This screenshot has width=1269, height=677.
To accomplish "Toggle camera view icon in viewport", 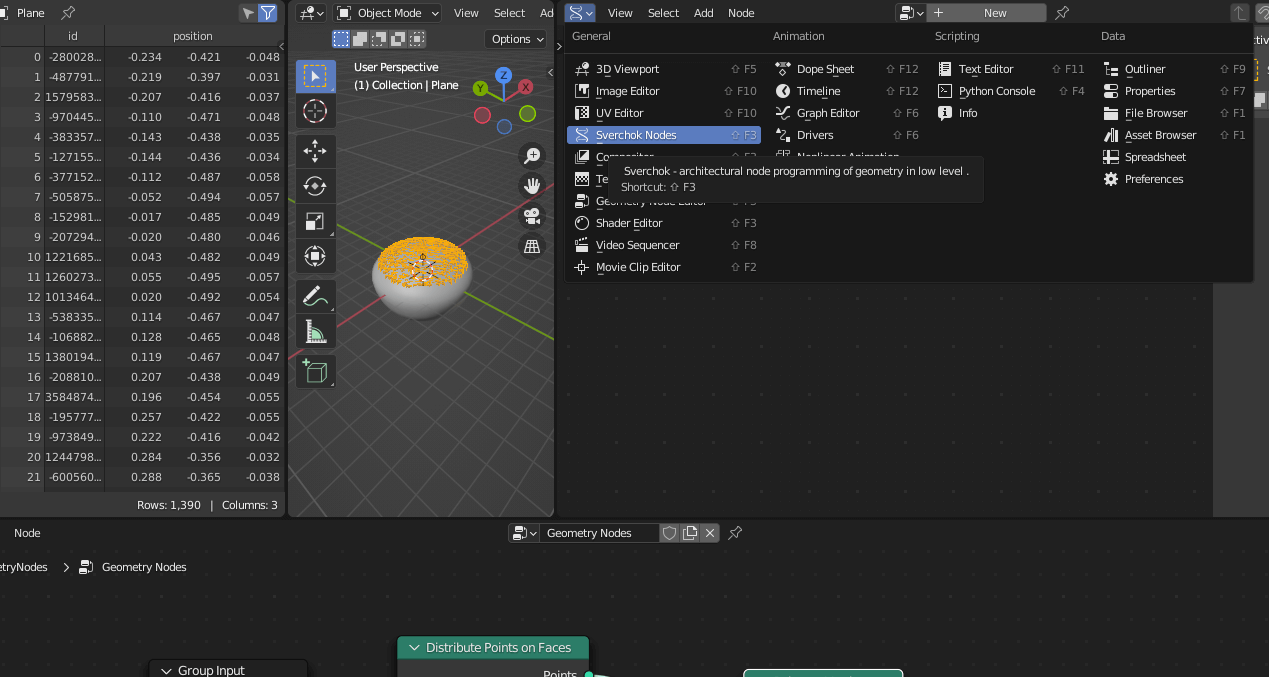I will (x=532, y=216).
